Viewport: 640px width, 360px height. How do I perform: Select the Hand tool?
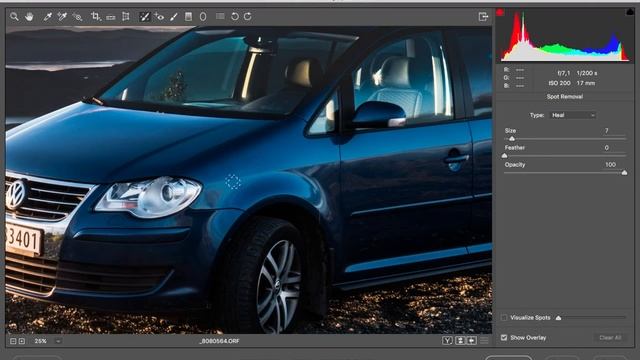click(29, 17)
